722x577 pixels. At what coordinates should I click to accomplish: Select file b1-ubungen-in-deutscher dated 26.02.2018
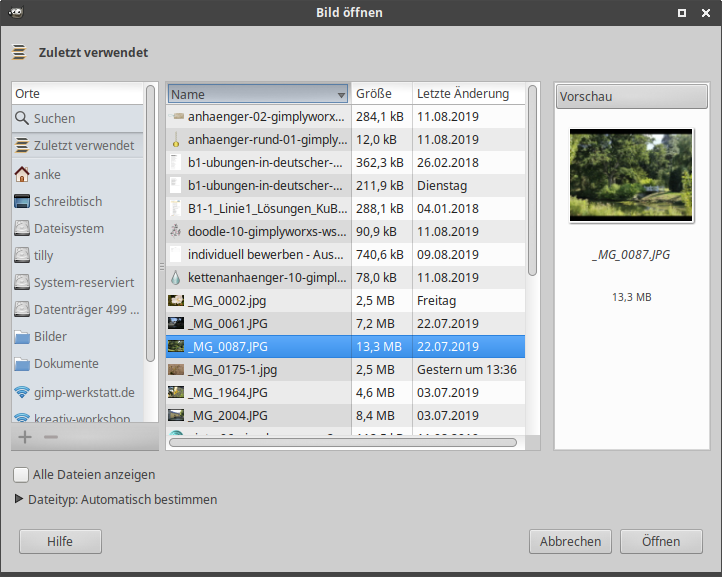click(x=345, y=163)
